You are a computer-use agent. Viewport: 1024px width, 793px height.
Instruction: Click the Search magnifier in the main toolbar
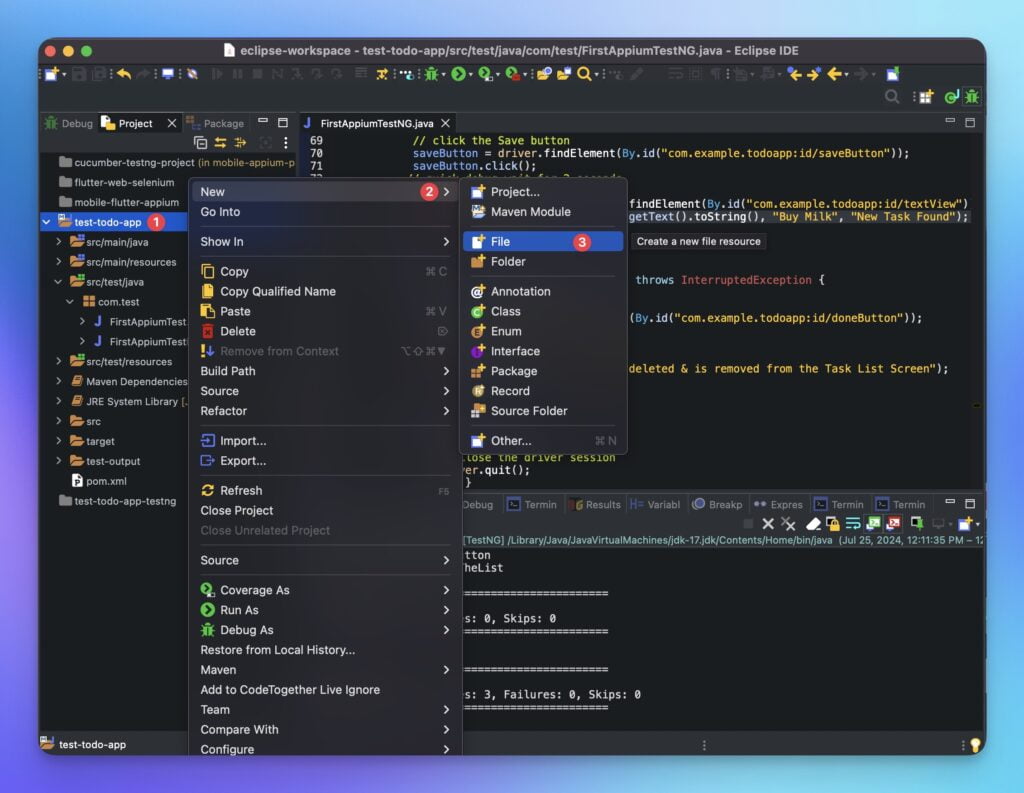coord(584,74)
